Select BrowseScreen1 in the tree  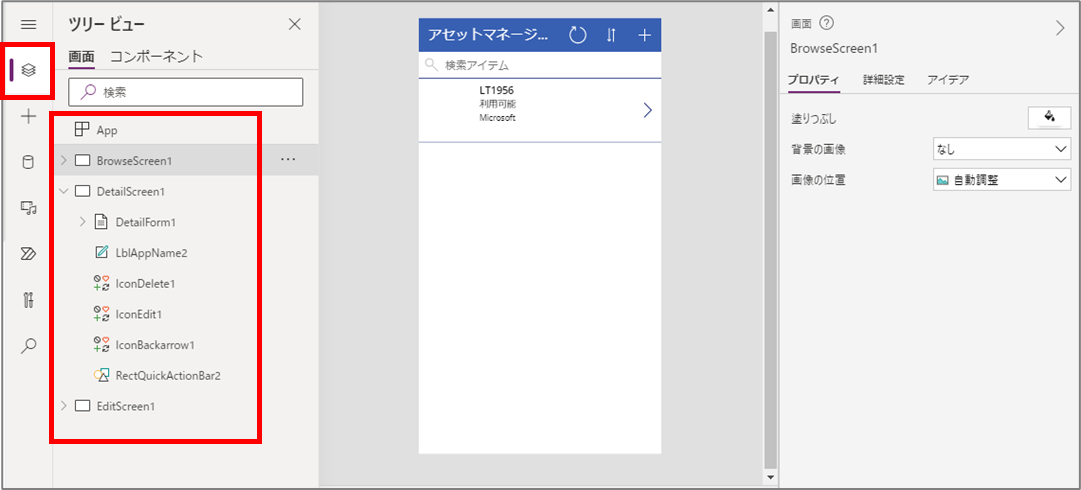[134, 160]
